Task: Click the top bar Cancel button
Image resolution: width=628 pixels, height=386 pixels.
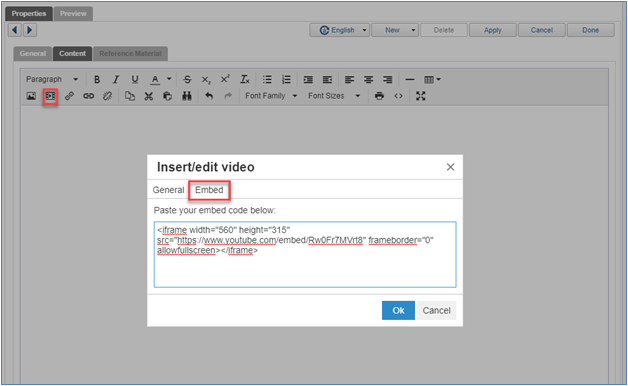Action: coord(541,30)
